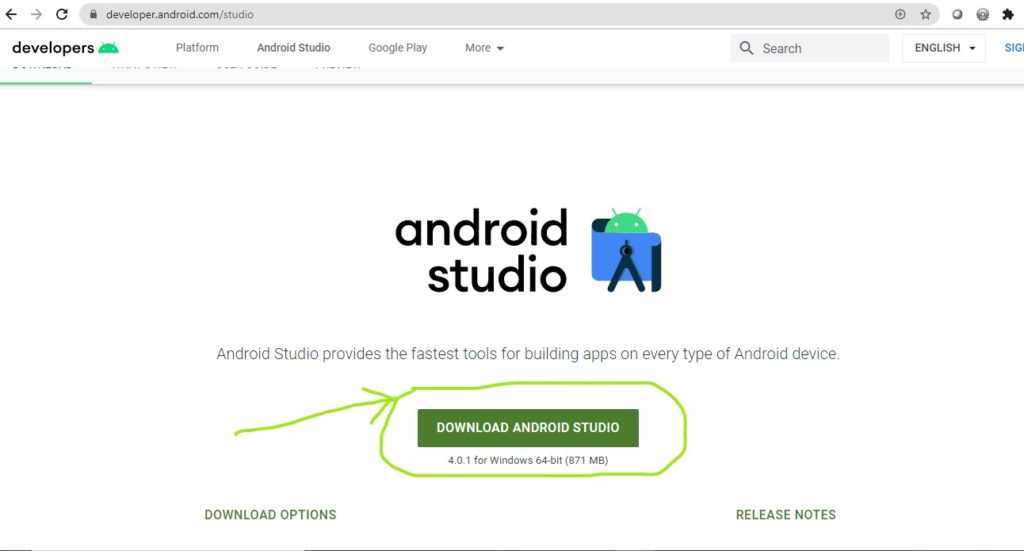Click the large android studio wordmark
Screen dimensions: 1024x551
482,251
